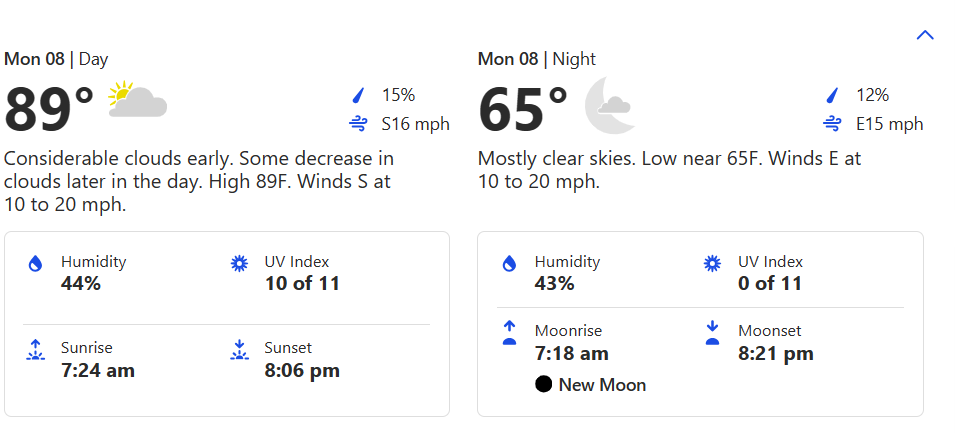Screen dimensions: 955x433
Task: Click the nighttime wind speed icon
Action: point(831,125)
